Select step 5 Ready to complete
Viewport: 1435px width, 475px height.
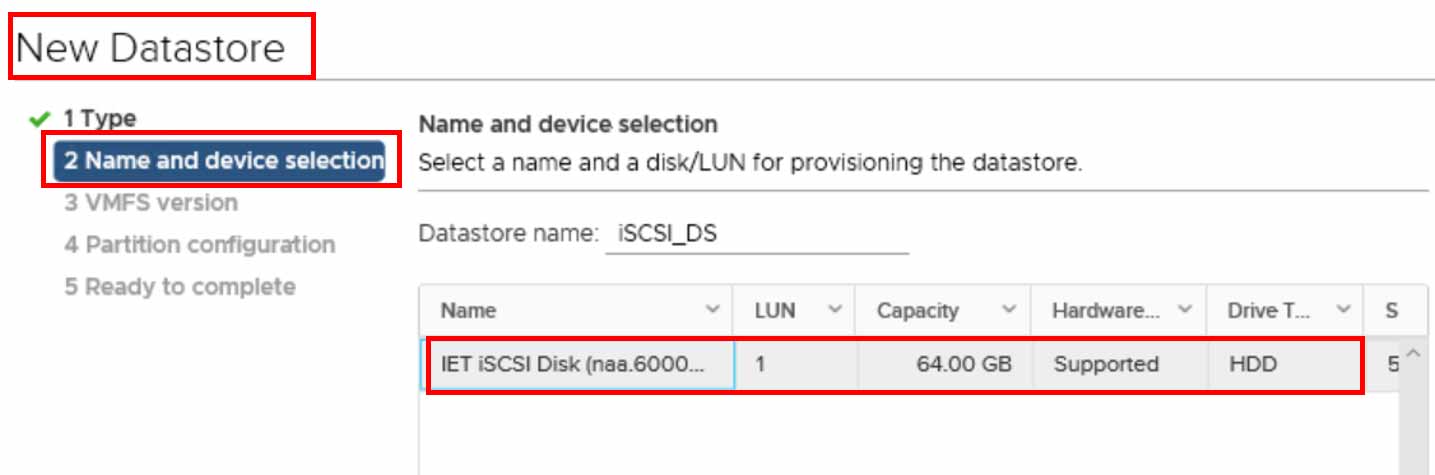180,287
